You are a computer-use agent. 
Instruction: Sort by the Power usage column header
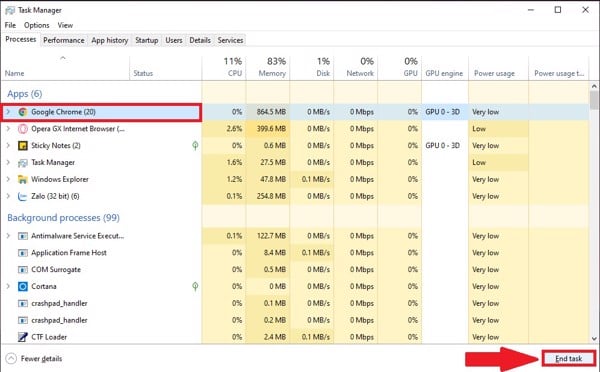tap(498, 68)
